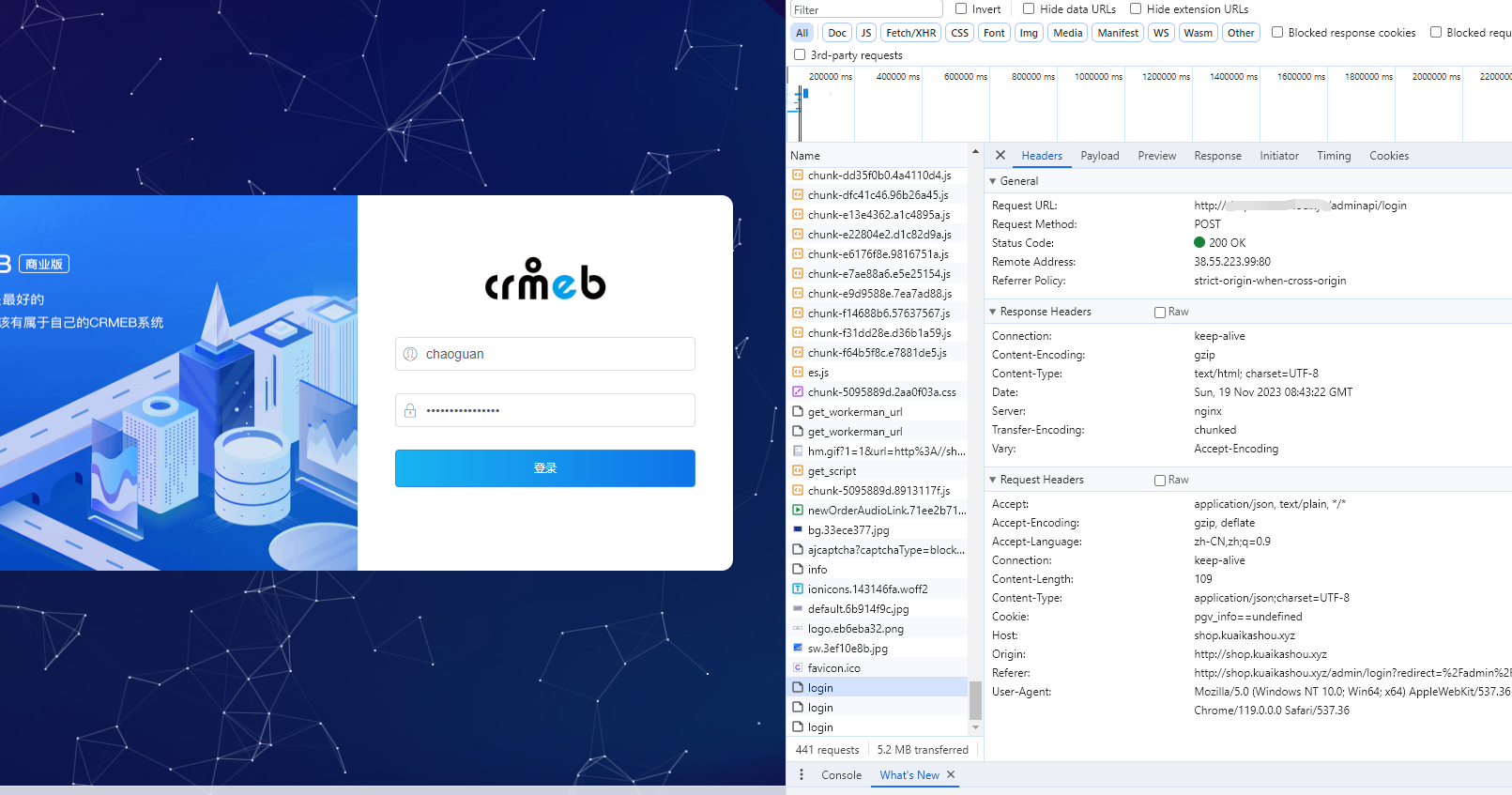Select the ajcaptcha request document icon
This screenshot has height=795, width=1512.
[x=798, y=549]
